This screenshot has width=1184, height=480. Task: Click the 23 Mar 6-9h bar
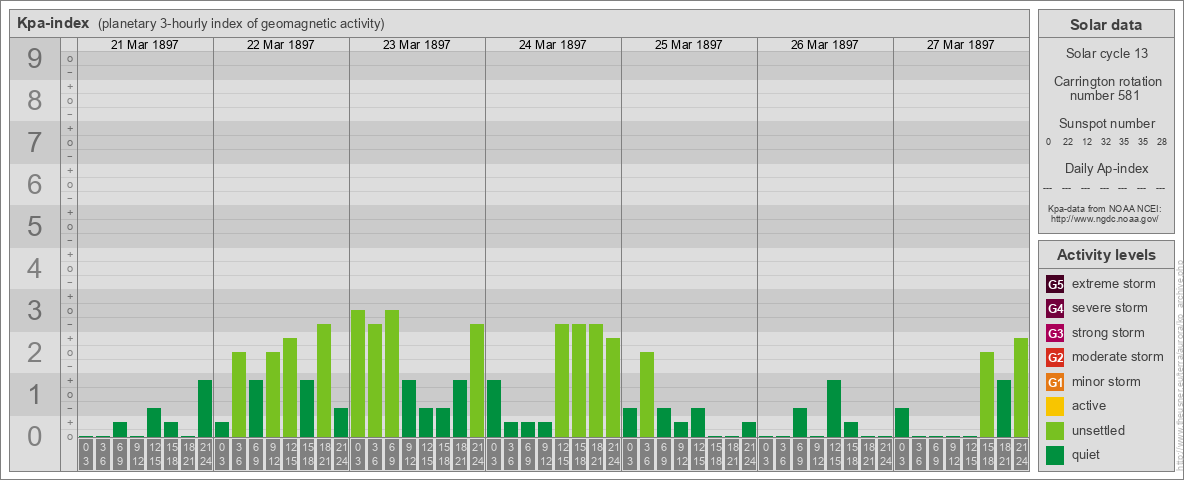click(x=392, y=374)
